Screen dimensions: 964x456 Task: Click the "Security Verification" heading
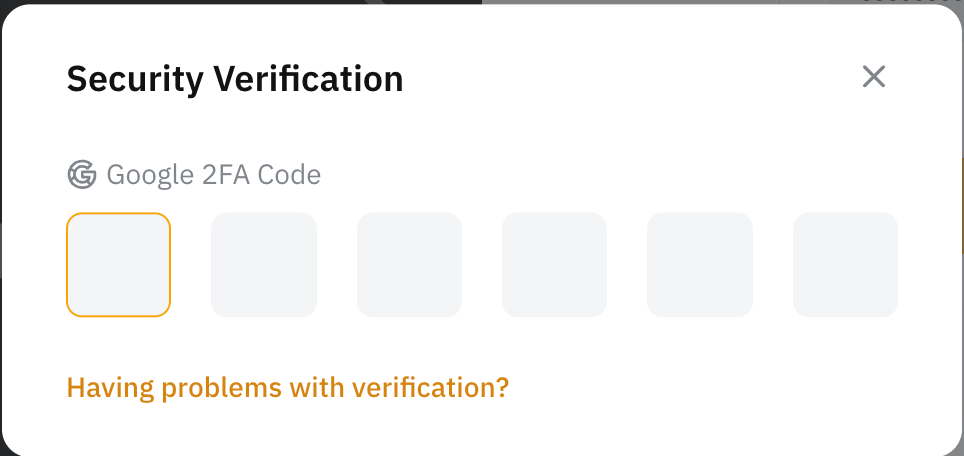coord(235,78)
